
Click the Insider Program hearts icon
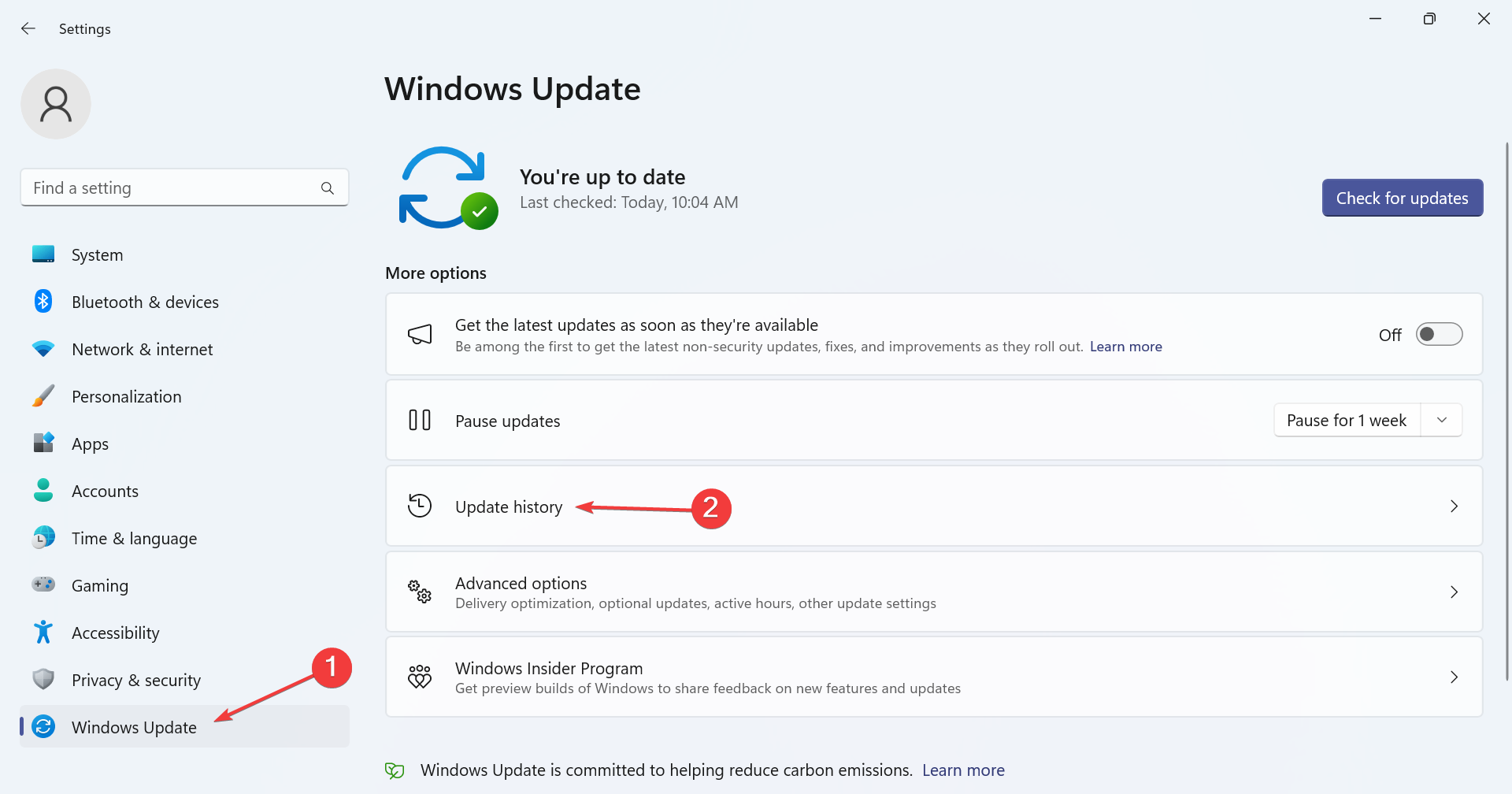[x=420, y=677]
